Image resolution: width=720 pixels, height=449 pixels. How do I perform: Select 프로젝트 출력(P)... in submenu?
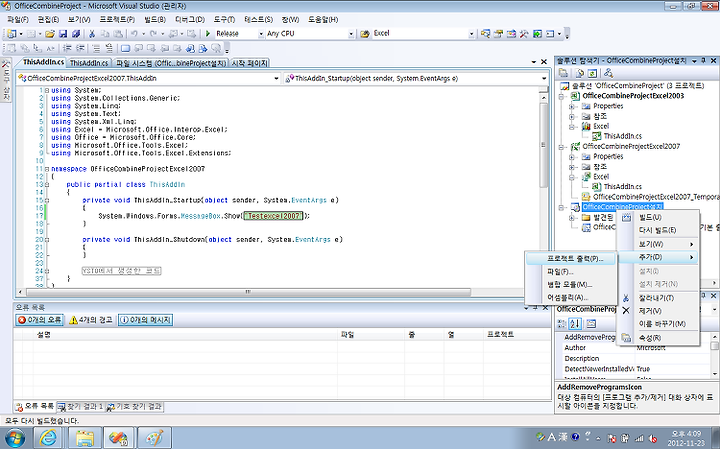click(x=571, y=258)
